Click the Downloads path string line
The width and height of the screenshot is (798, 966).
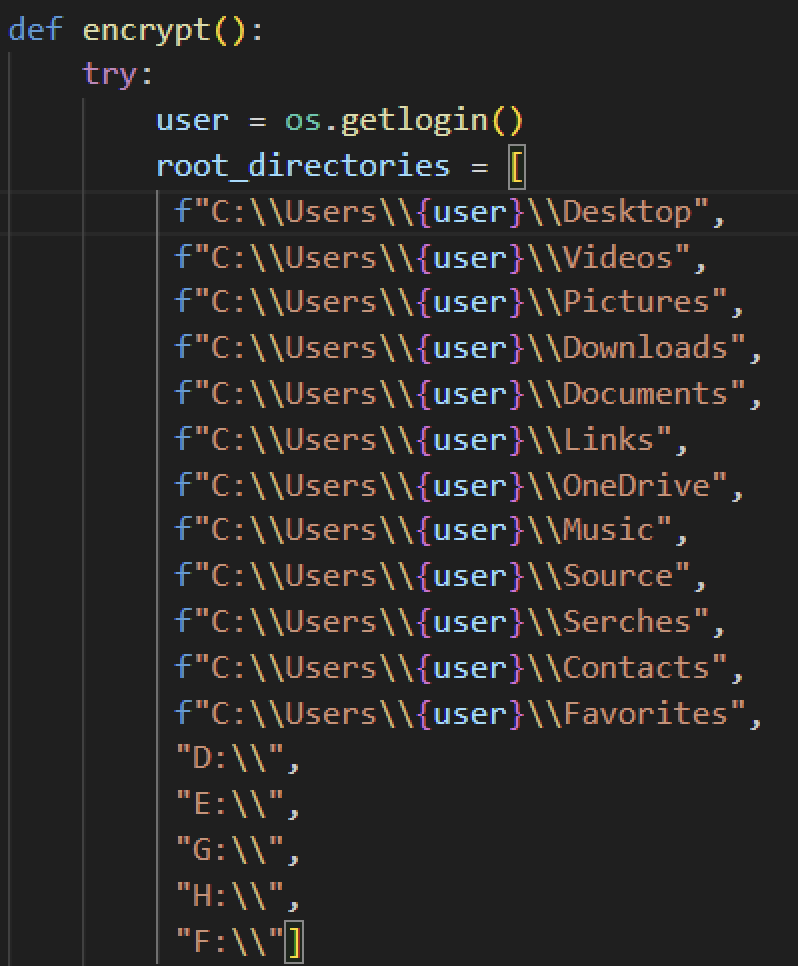click(x=468, y=349)
